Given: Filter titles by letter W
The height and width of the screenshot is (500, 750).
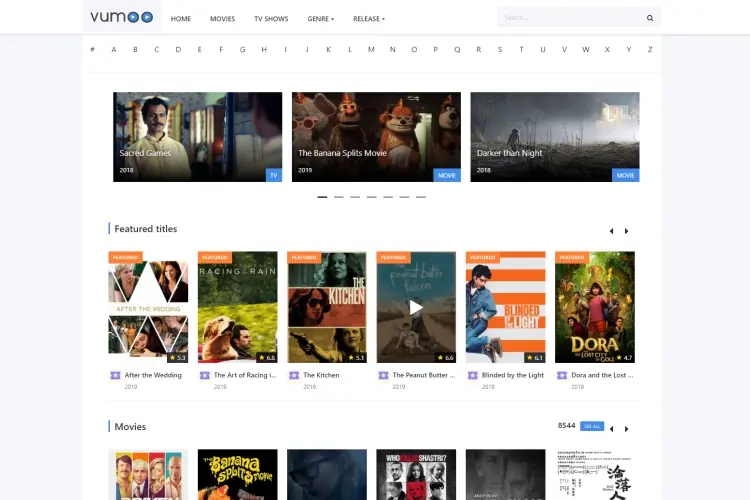Looking at the screenshot, I should pyautogui.click(x=586, y=49).
